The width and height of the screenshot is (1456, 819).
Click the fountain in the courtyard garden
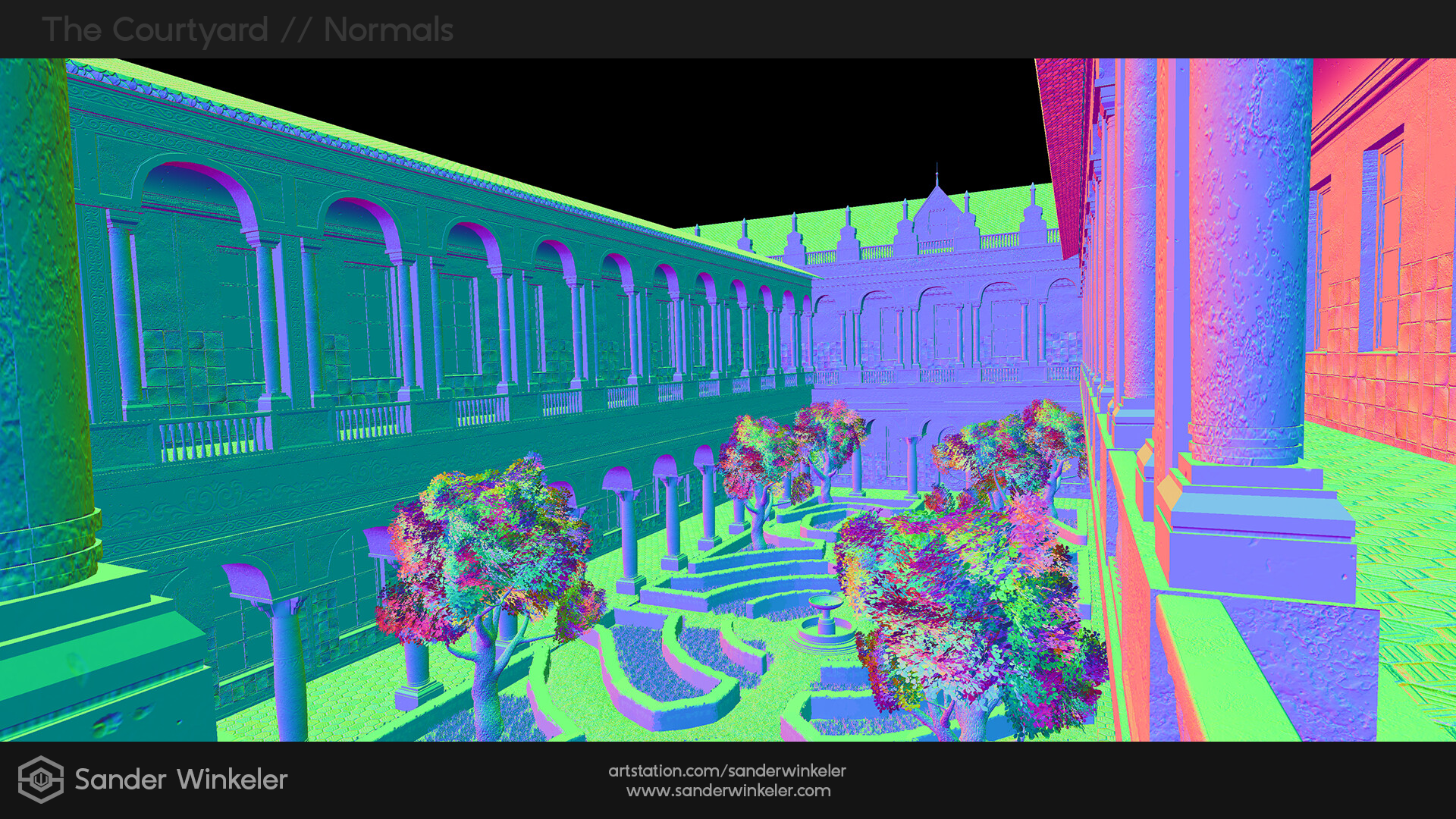coord(825,622)
